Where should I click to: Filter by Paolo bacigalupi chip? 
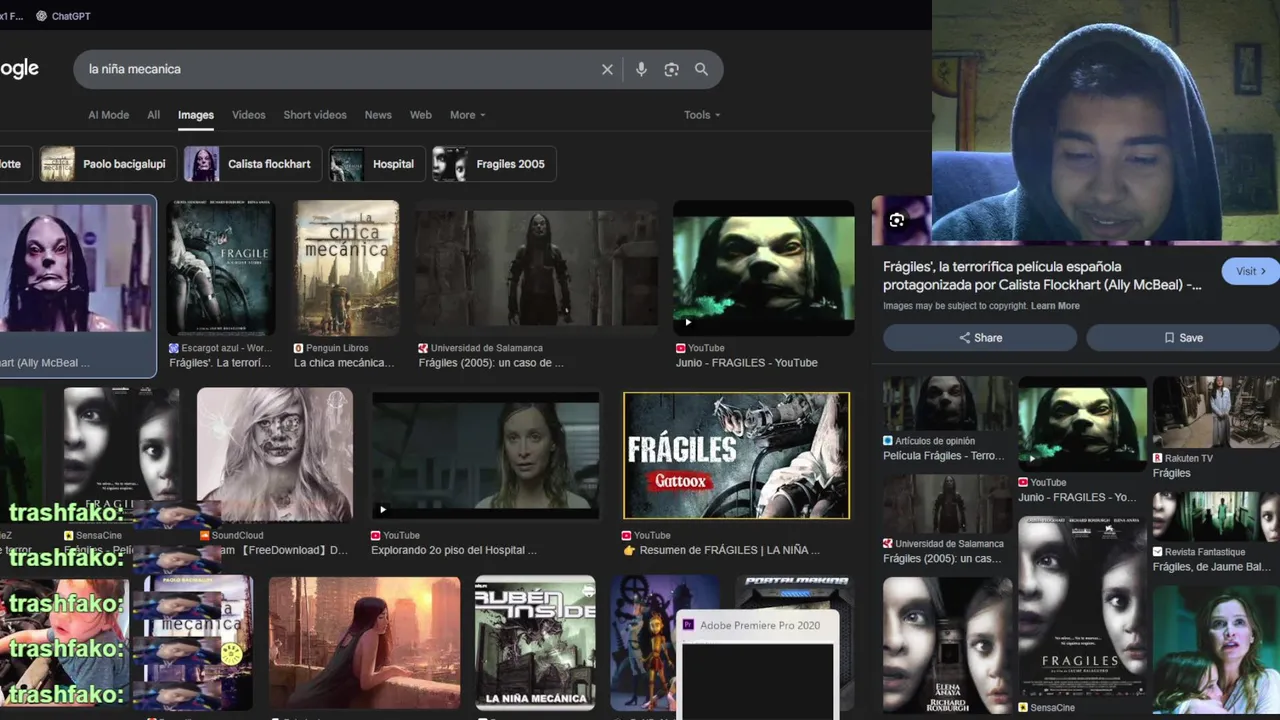pyautogui.click(x=108, y=164)
